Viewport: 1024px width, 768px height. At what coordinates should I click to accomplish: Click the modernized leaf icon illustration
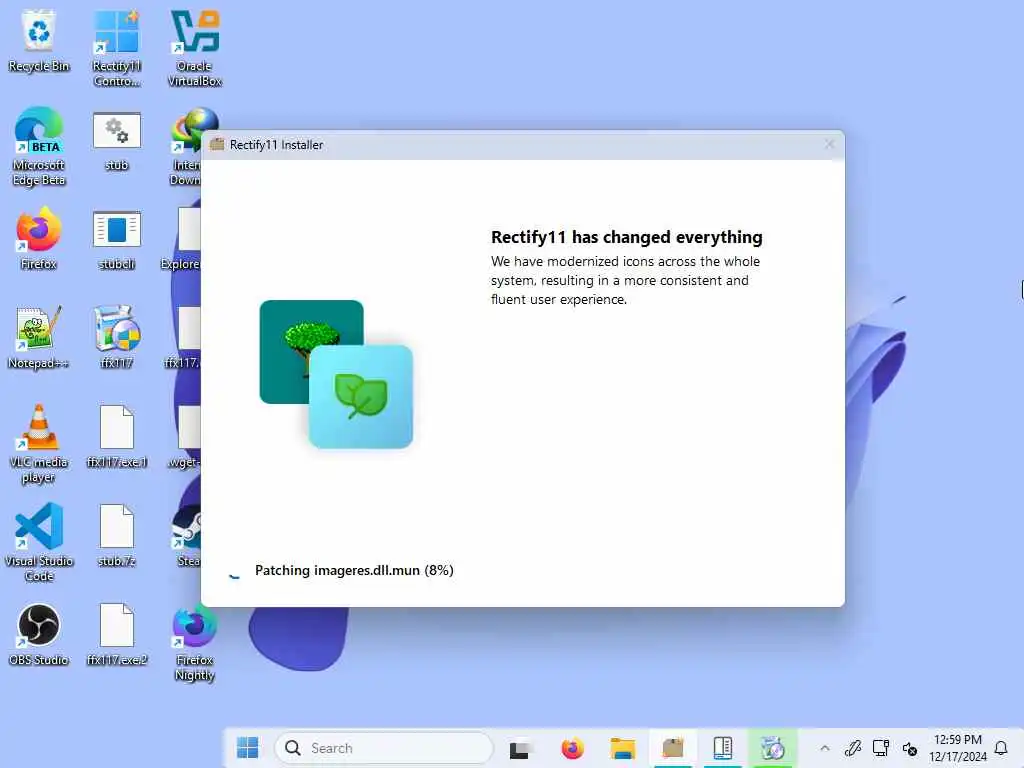point(360,396)
